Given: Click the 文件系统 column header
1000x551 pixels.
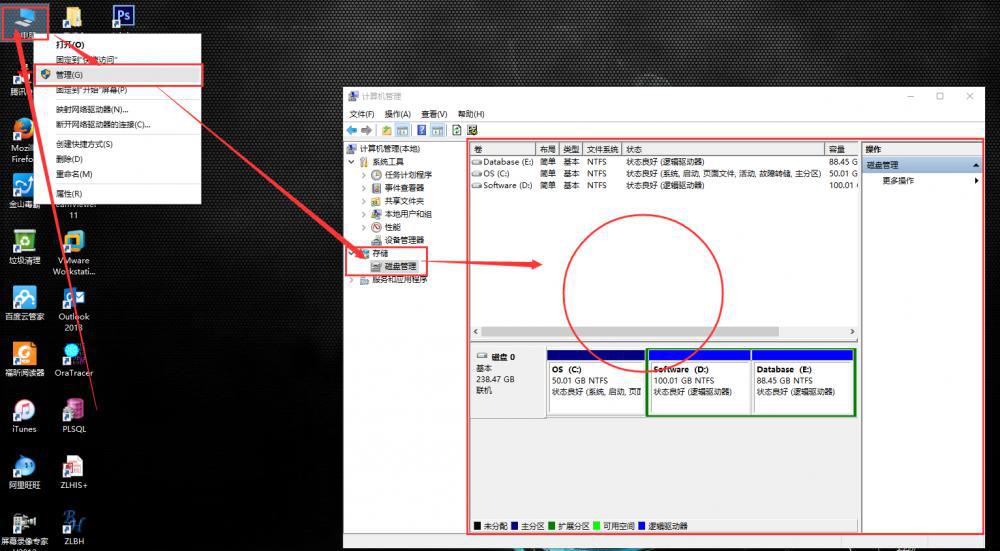Looking at the screenshot, I should click(x=603, y=149).
